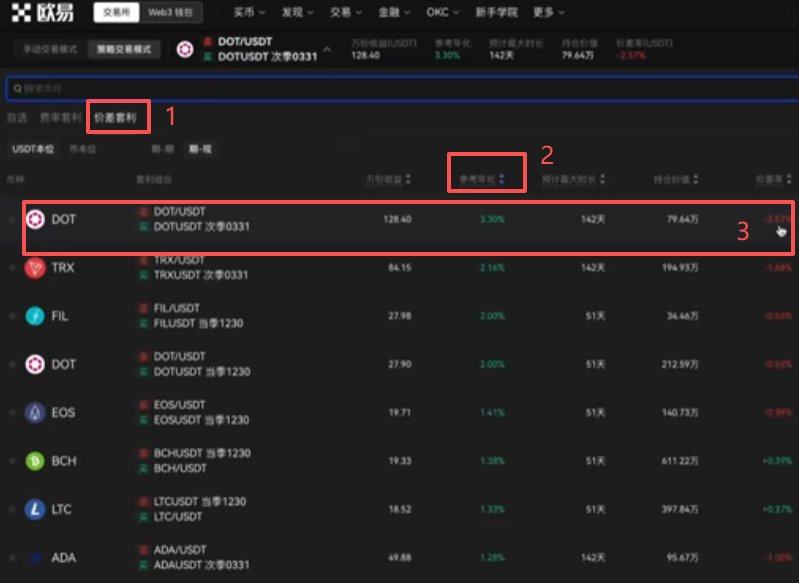Viewport: 799px width, 583px height.
Task: Click the DOT icon in 当季1230 row
Action: [35, 364]
